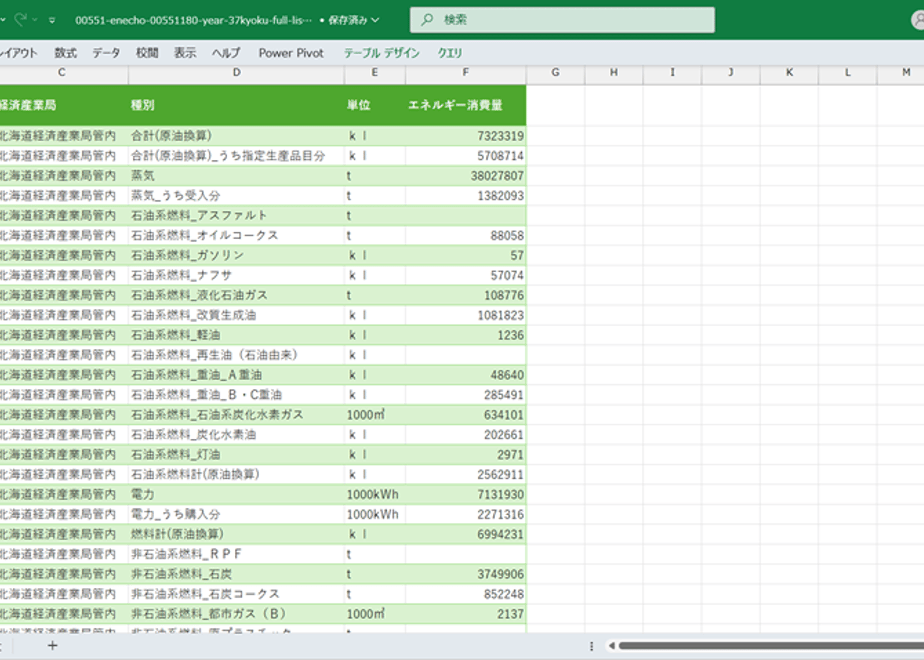Select cell 石油系燃料_灯油
This screenshot has width=924, height=660.
(x=236, y=454)
